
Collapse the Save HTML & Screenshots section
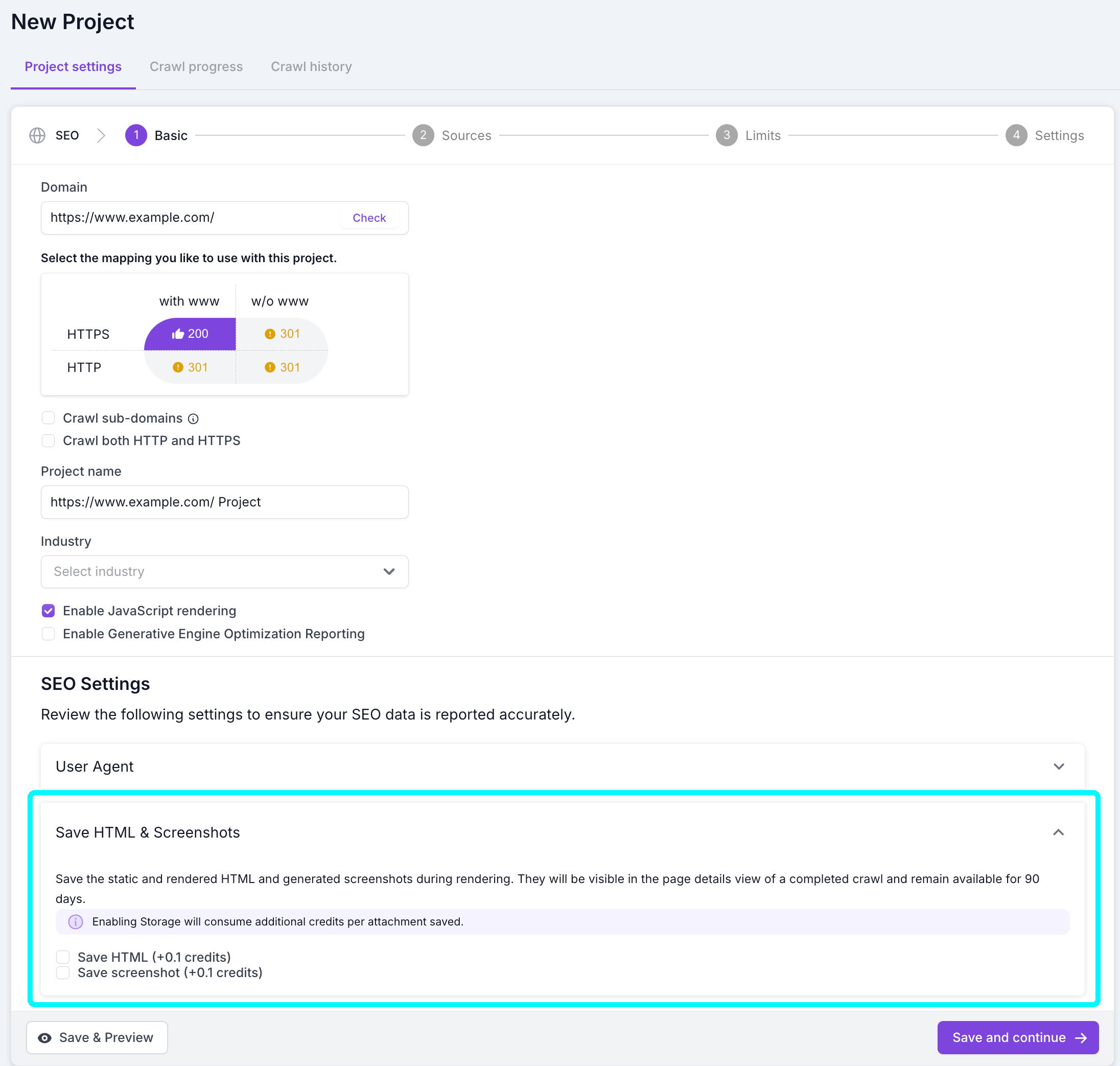pyautogui.click(x=1058, y=832)
